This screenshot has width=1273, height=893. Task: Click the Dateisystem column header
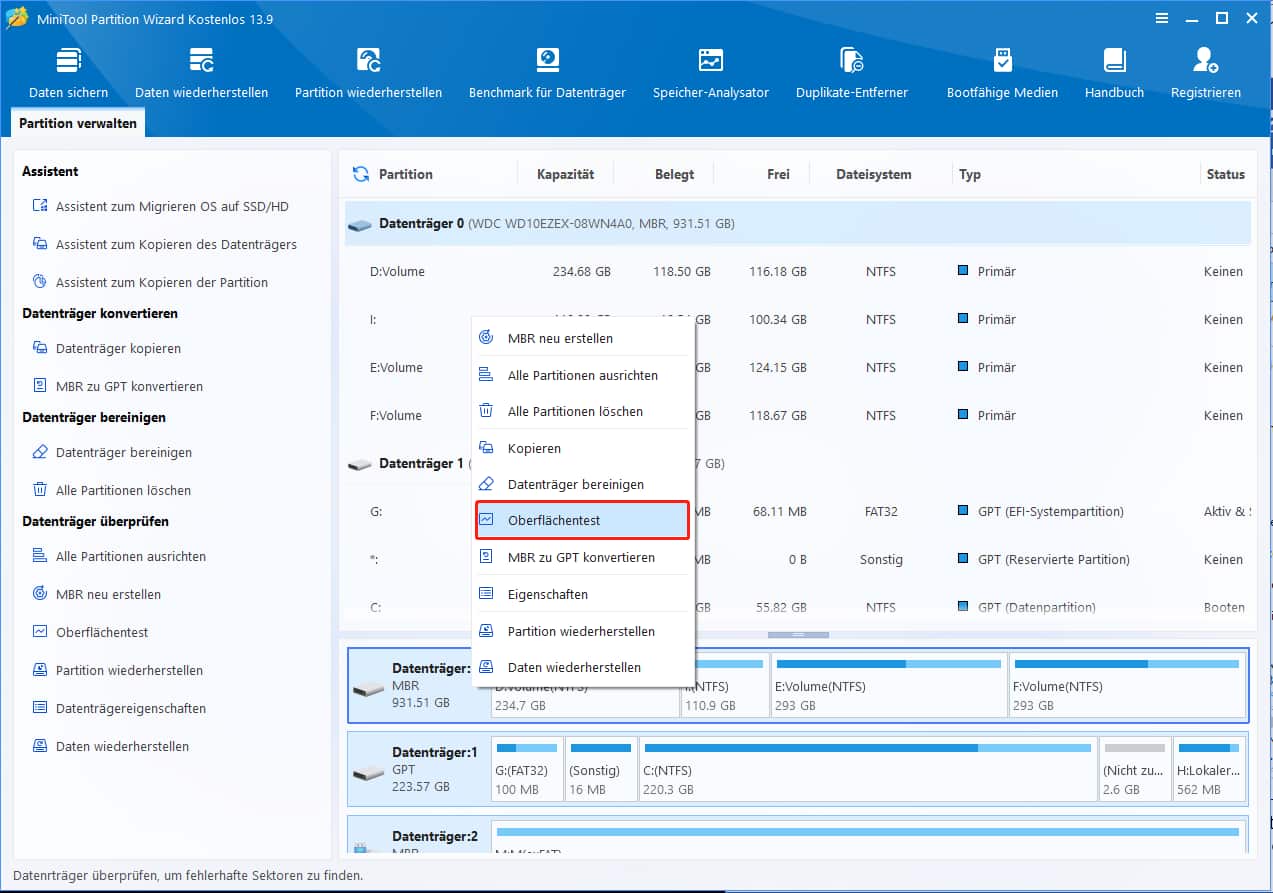(x=873, y=174)
